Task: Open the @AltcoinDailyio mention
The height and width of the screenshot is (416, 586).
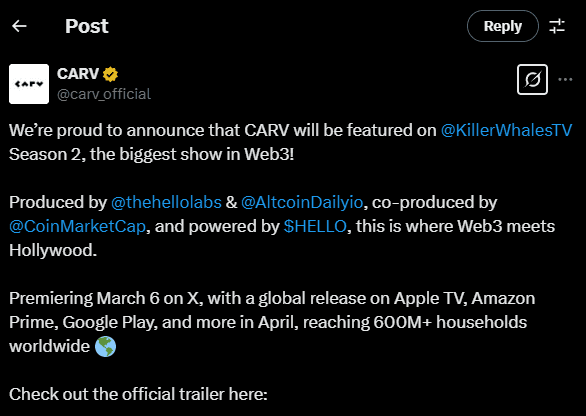Action: tap(302, 202)
